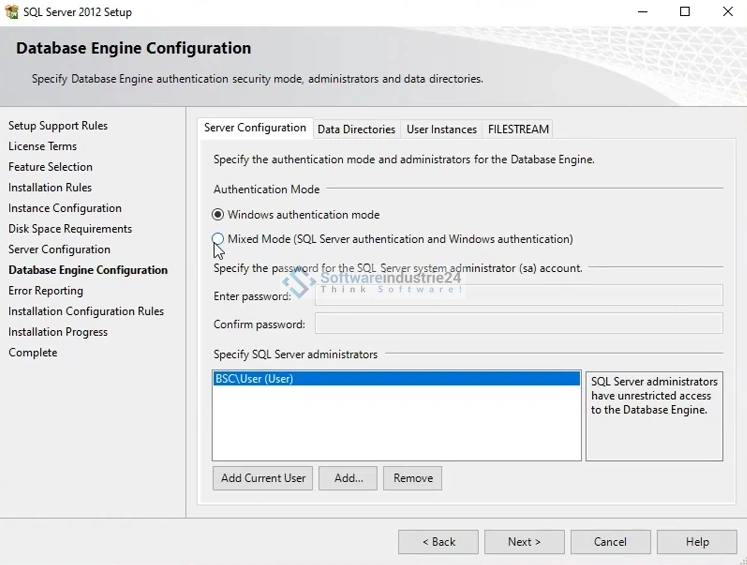The width and height of the screenshot is (747, 565).
Task: Click the Add... button
Action: (348, 478)
